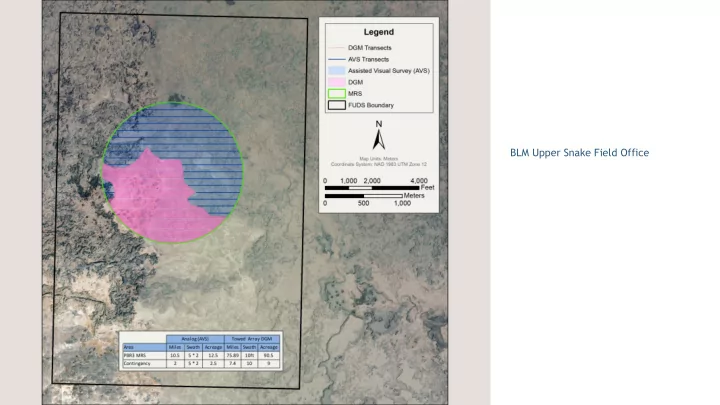This screenshot has height=405, width=720.
Task: Click the 'Legend' heading
Action: pyautogui.click(x=379, y=32)
